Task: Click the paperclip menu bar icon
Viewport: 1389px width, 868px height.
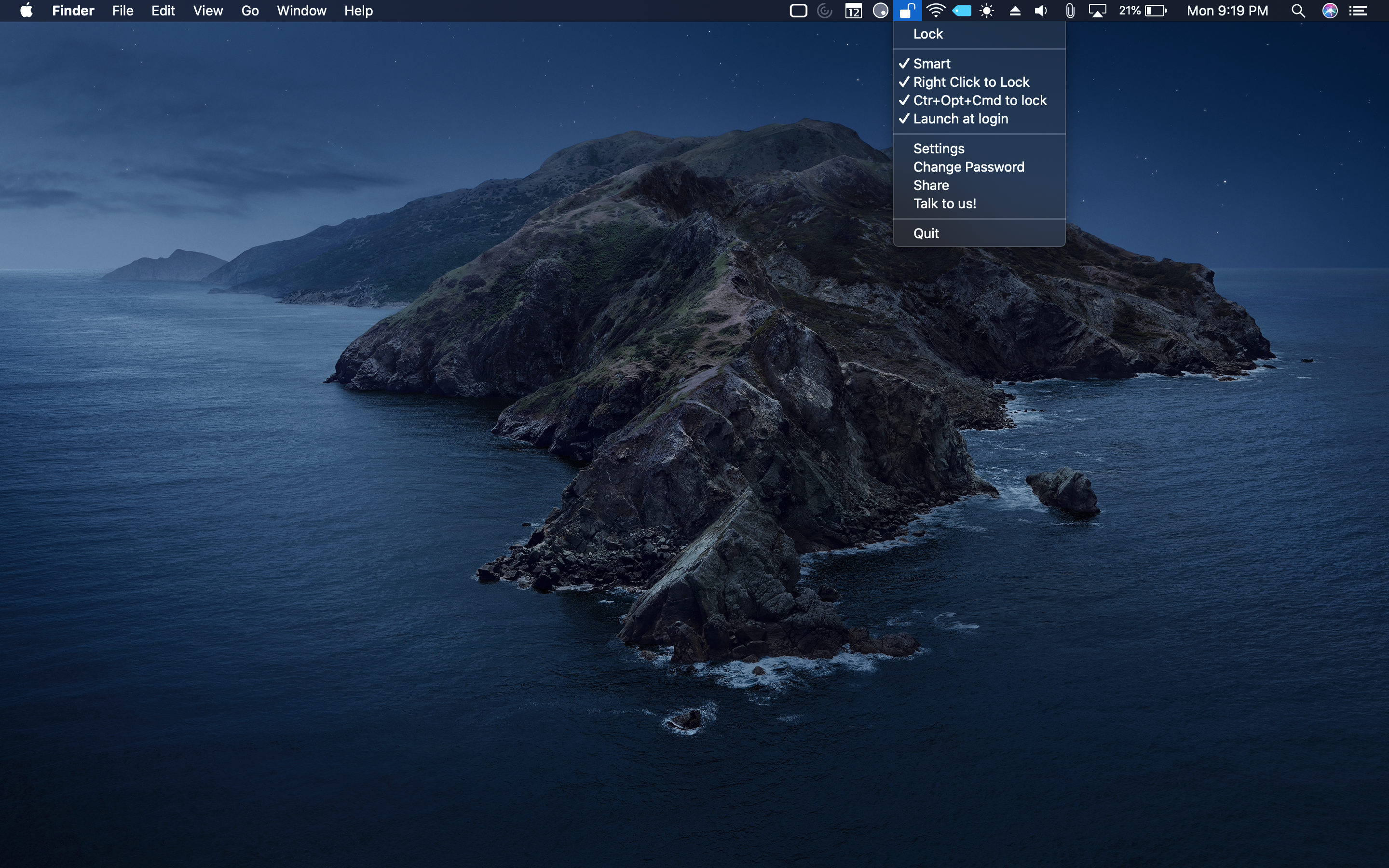Action: [1069, 11]
